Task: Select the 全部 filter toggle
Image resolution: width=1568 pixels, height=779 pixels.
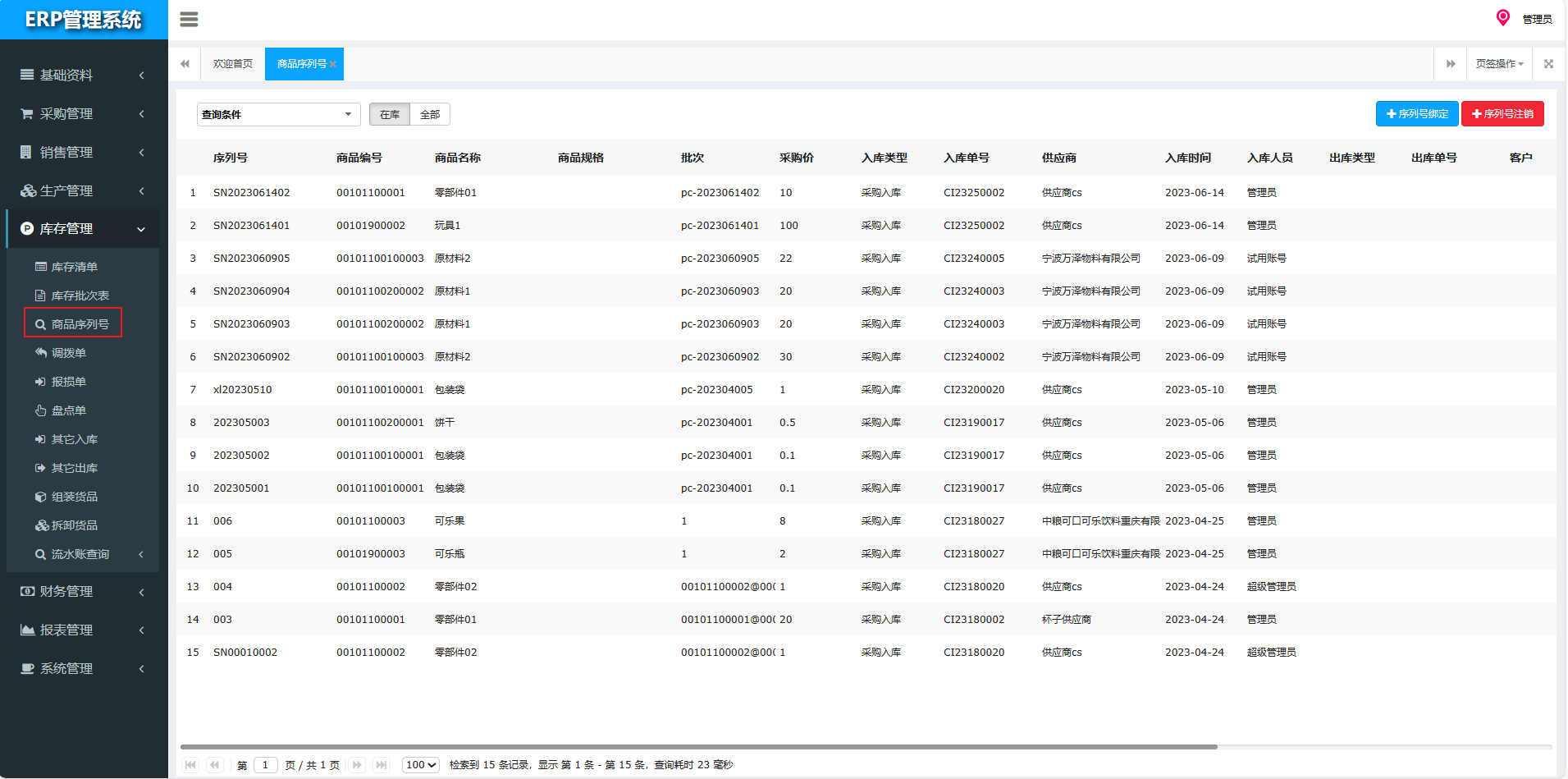Action: tap(430, 114)
